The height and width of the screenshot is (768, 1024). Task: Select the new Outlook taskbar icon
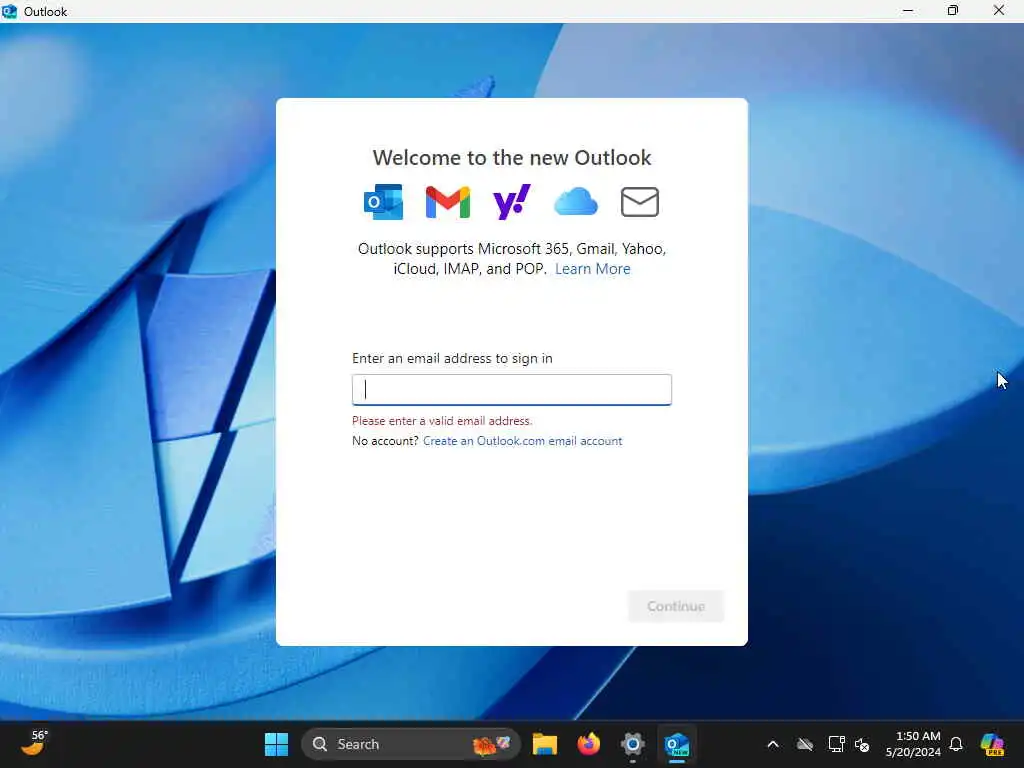pyautogui.click(x=677, y=744)
